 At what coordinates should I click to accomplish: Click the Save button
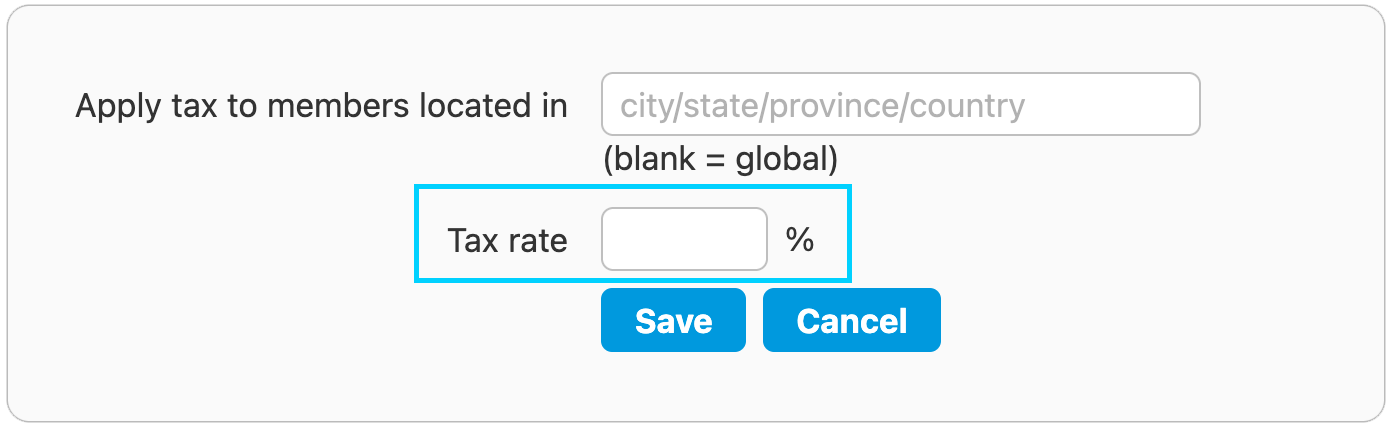(673, 320)
